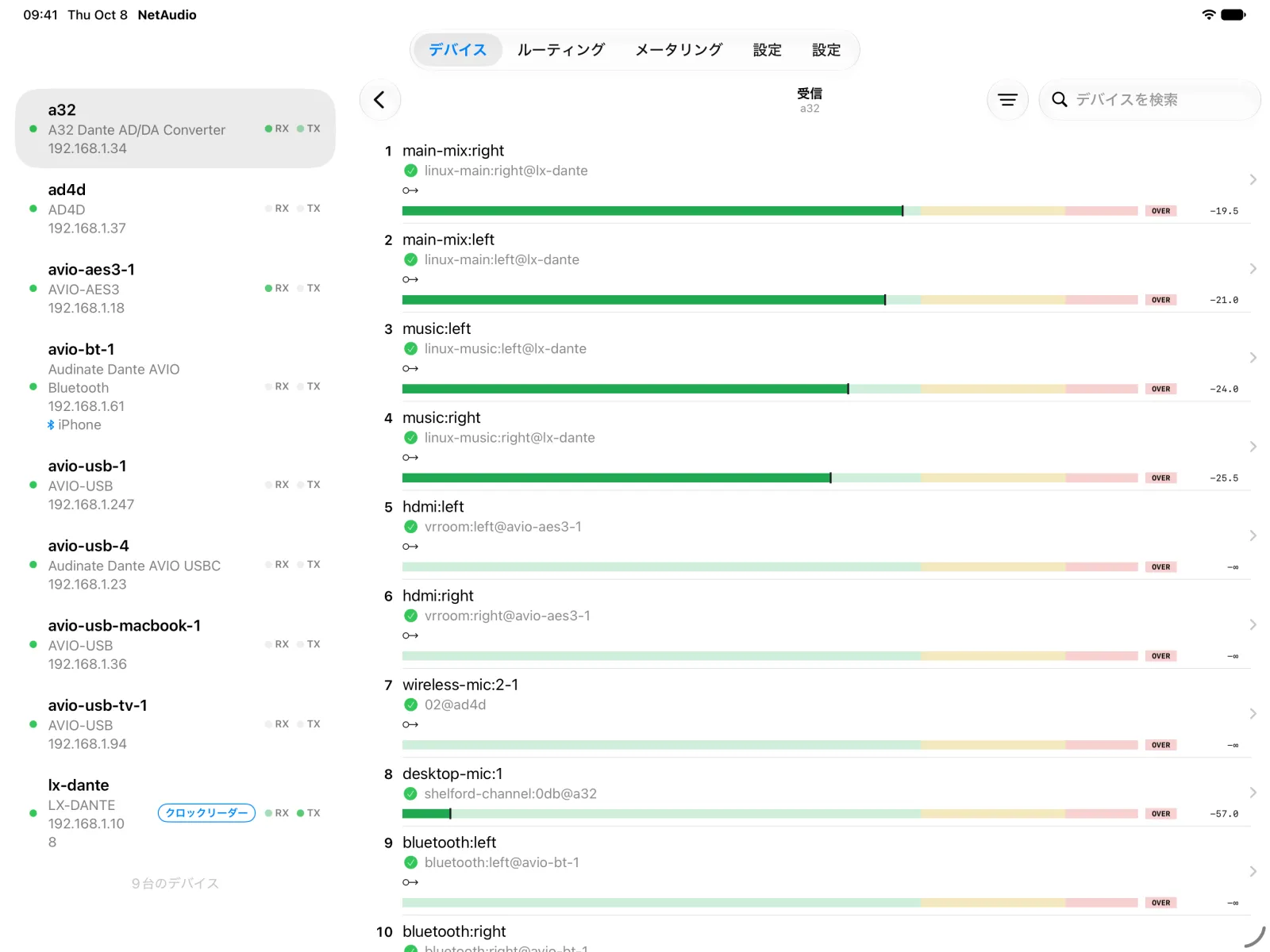
Task: Click the routing arrow icon under music:right
Action: point(410,458)
